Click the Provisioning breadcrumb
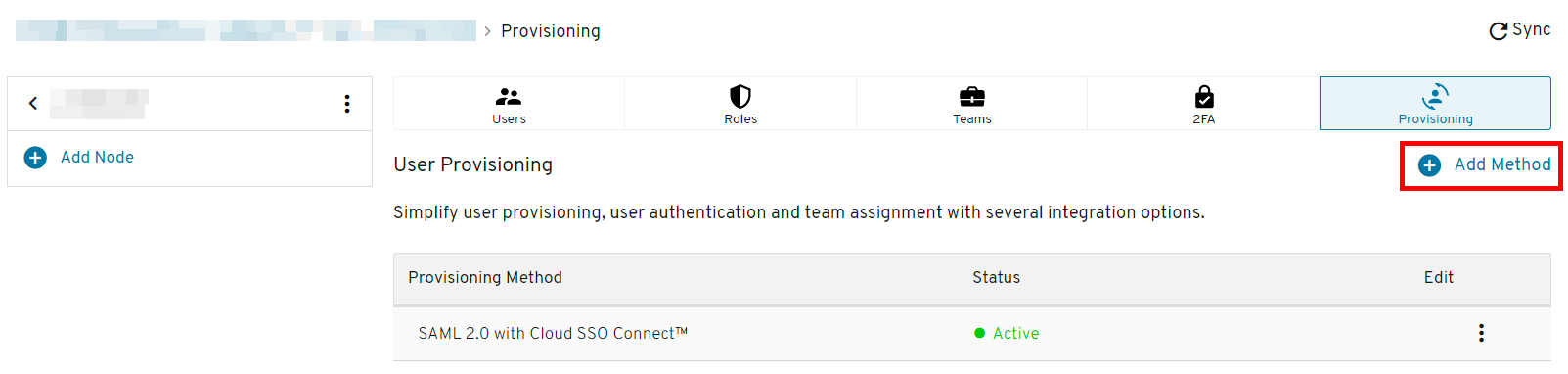The height and width of the screenshot is (374, 1568). 551,31
